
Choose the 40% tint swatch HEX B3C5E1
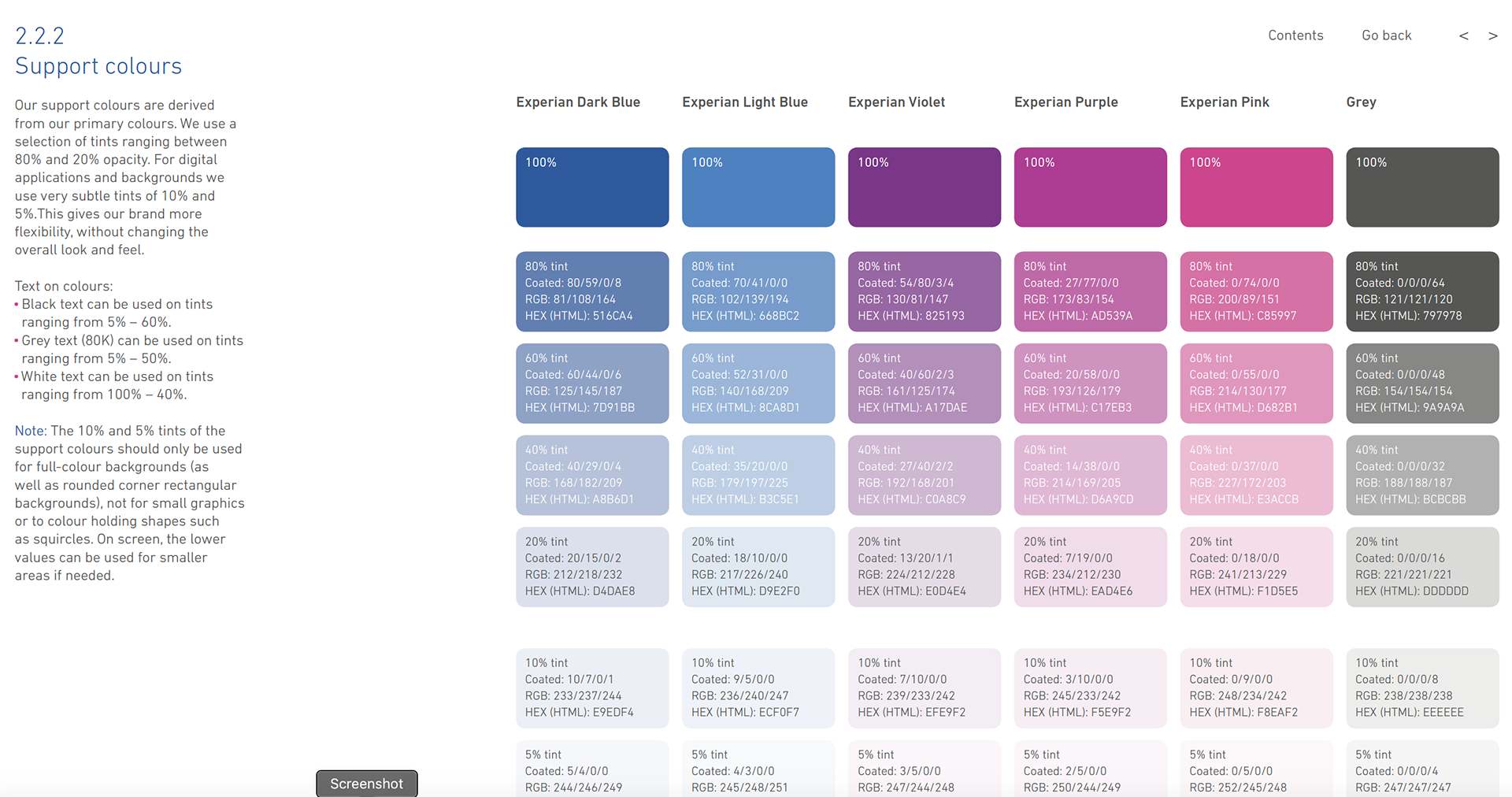point(758,475)
